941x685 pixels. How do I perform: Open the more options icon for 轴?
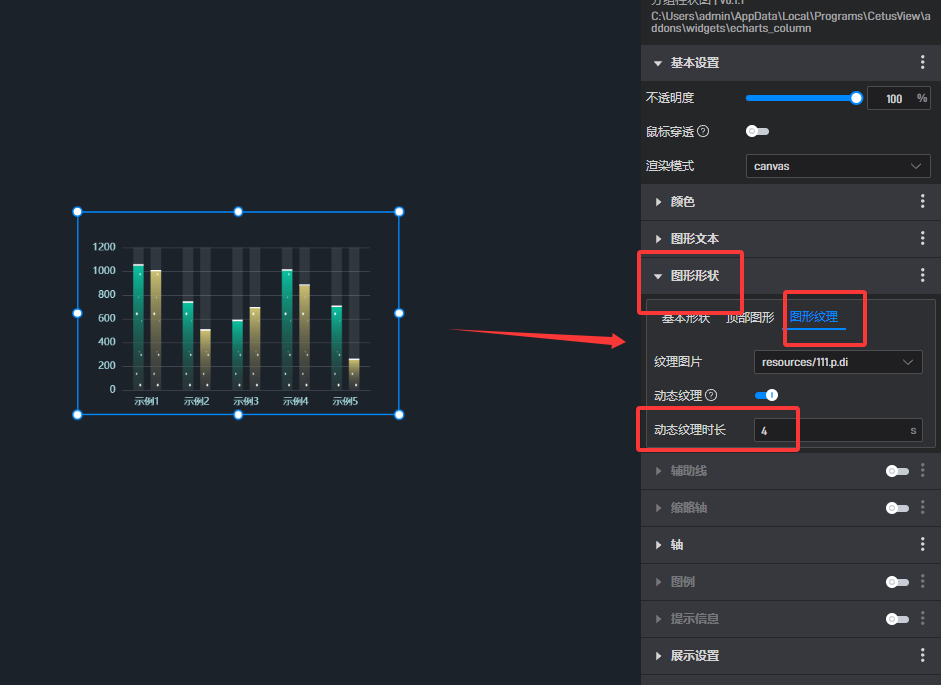(922, 545)
